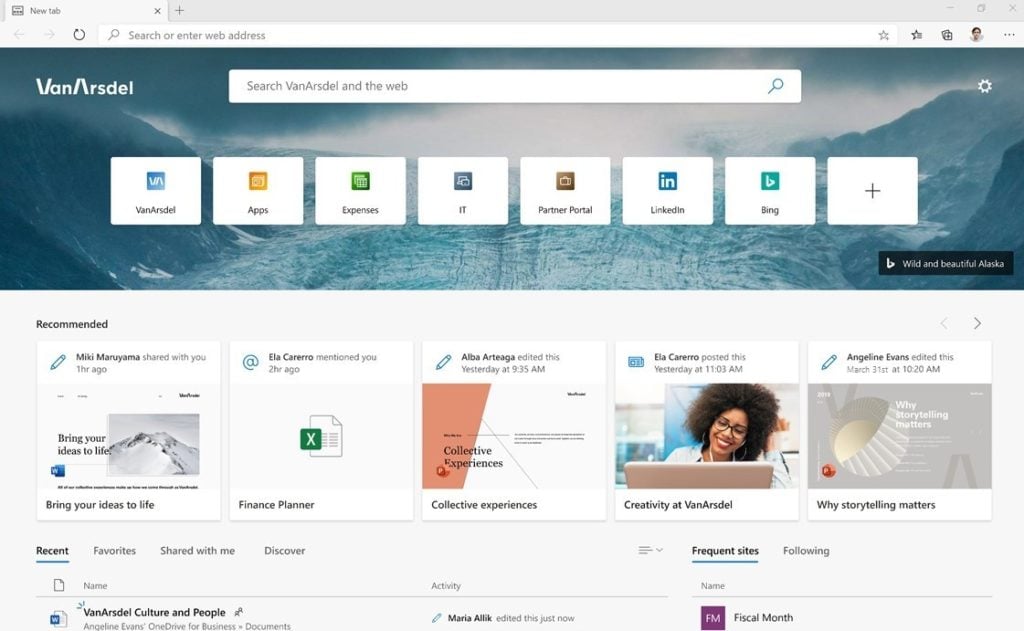The height and width of the screenshot is (631, 1024).
Task: Open the Apps quick link tile
Action: point(258,190)
